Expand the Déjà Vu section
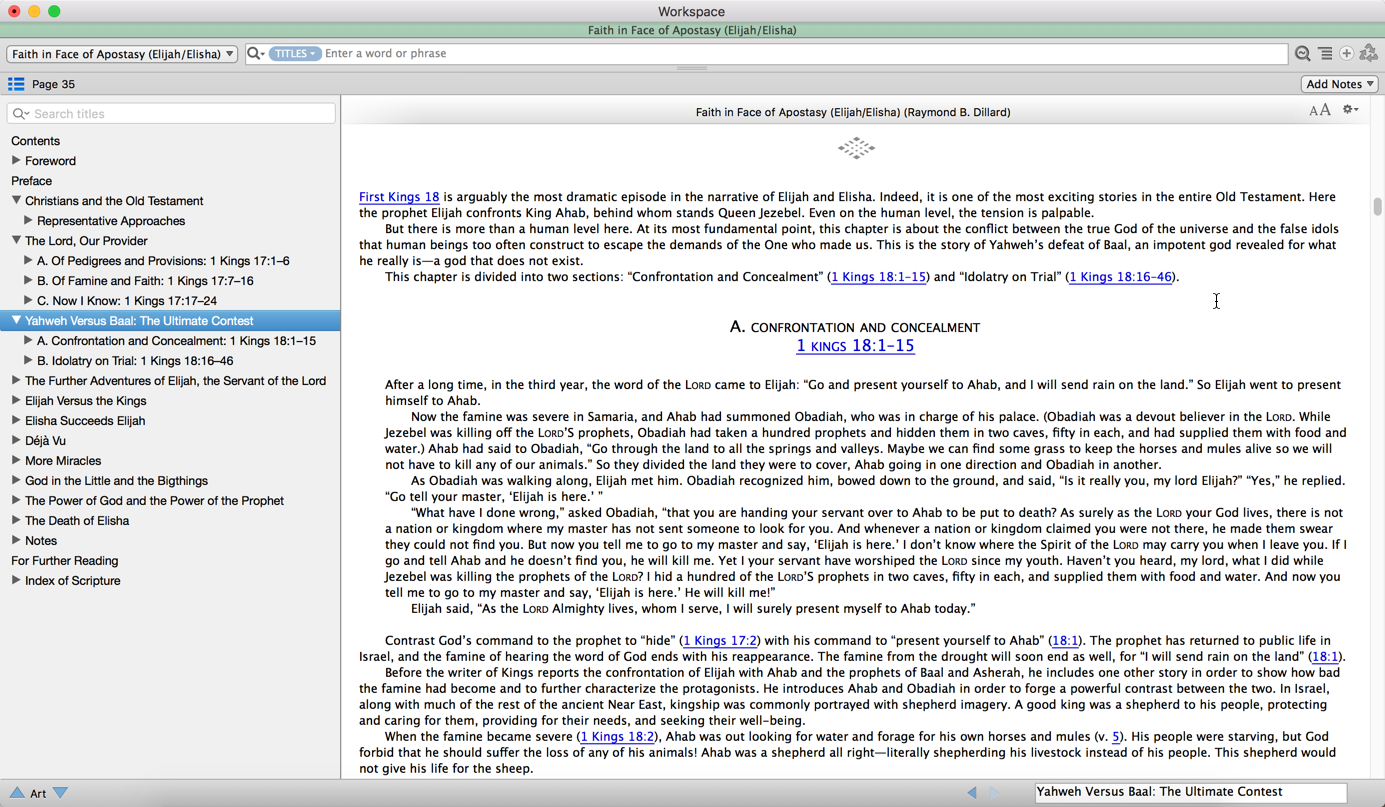Screen dimensions: 1385x807 coord(16,440)
